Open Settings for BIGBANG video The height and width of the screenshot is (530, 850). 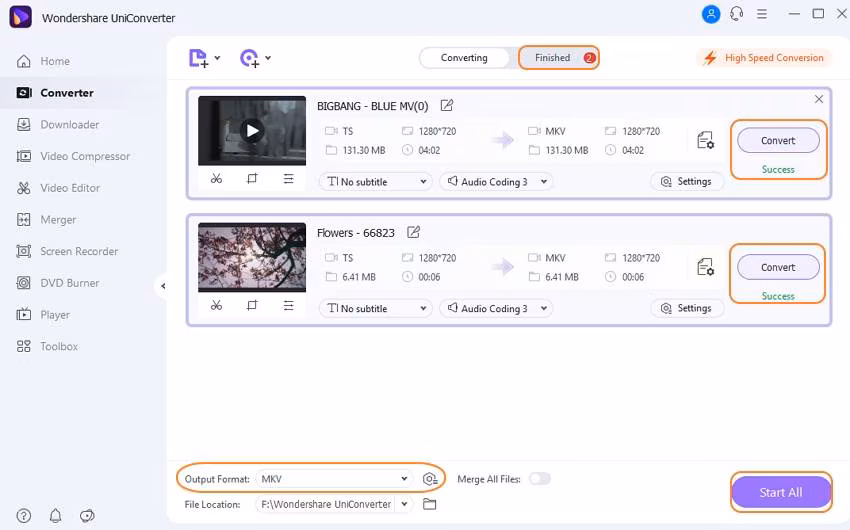pyautogui.click(x=687, y=182)
